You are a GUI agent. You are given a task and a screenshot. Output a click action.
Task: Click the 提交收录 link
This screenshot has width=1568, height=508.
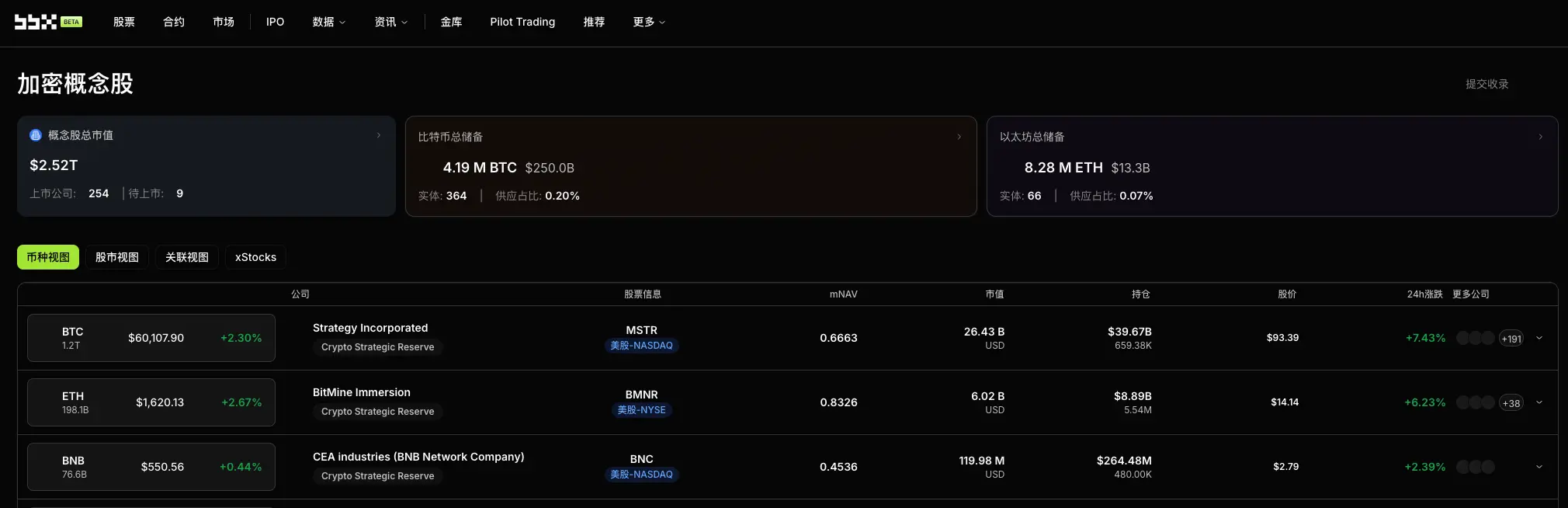click(1487, 84)
